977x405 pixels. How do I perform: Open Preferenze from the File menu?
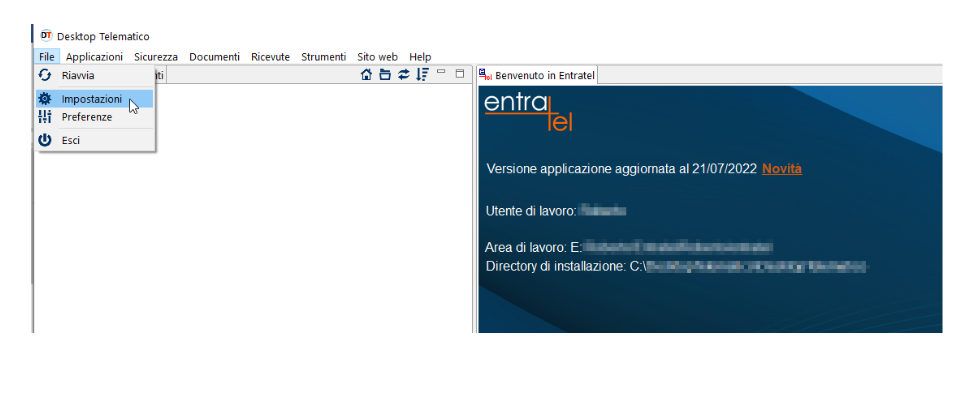(x=86, y=117)
